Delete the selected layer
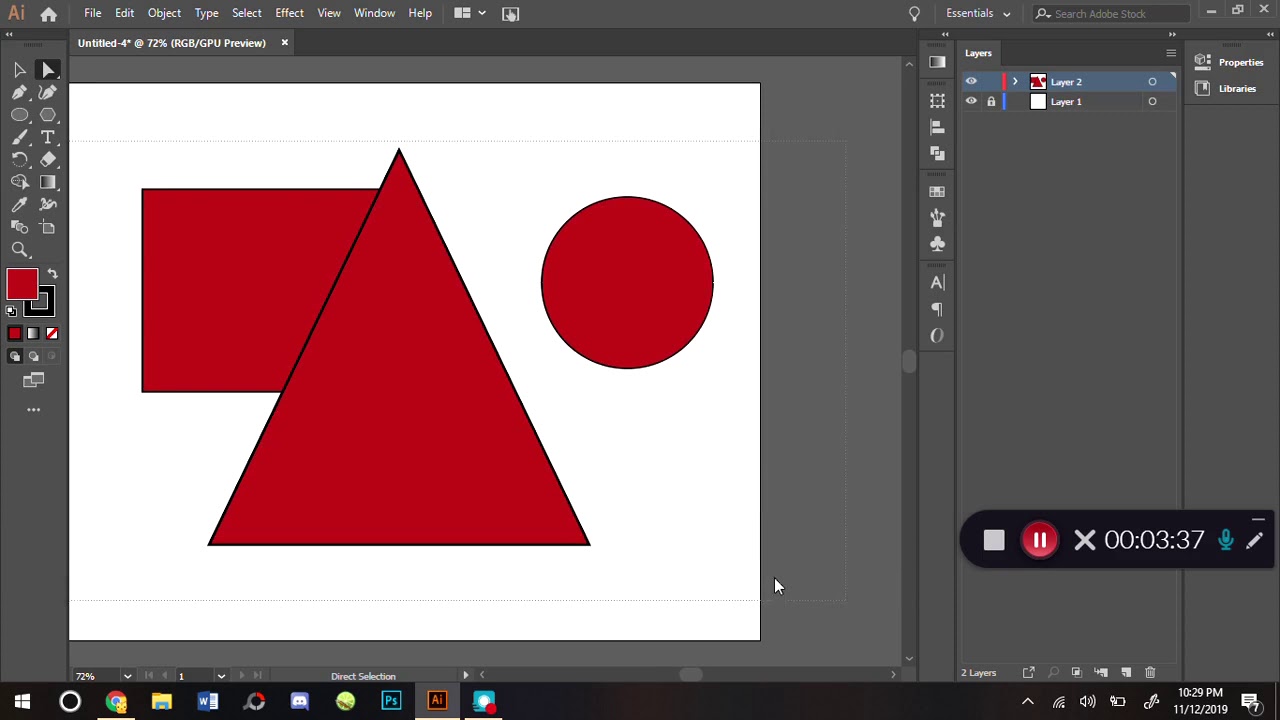The image size is (1280, 720). pos(1150,673)
